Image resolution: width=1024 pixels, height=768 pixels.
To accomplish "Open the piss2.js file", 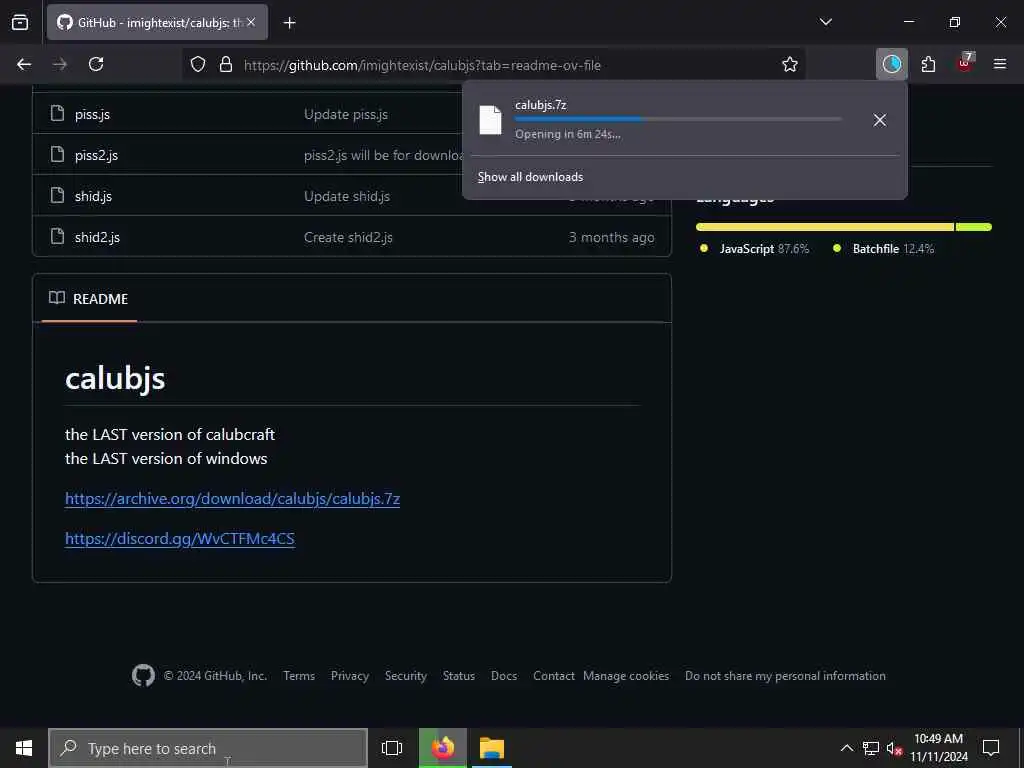I will (x=96, y=155).
